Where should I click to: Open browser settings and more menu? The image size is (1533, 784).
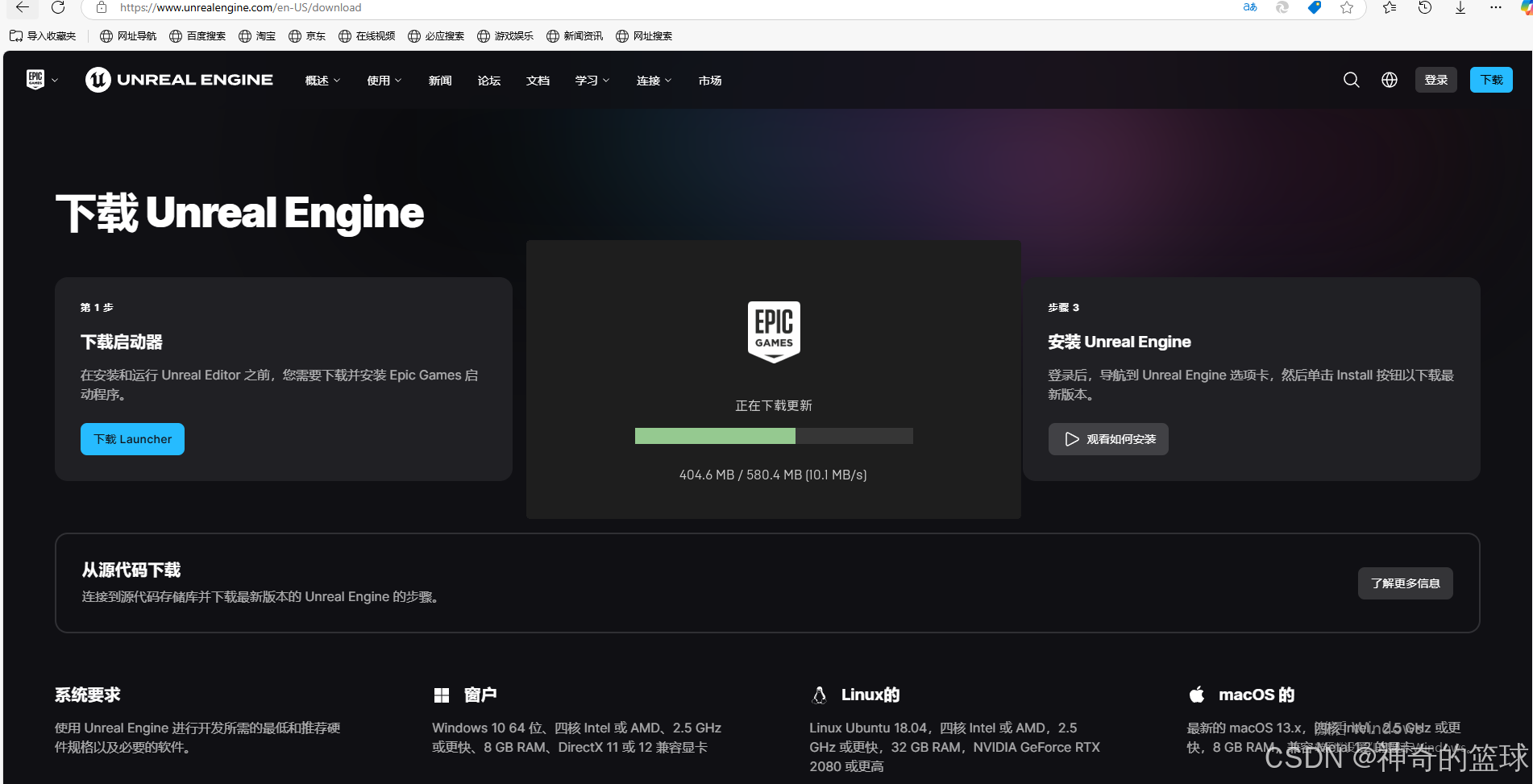tap(1496, 7)
